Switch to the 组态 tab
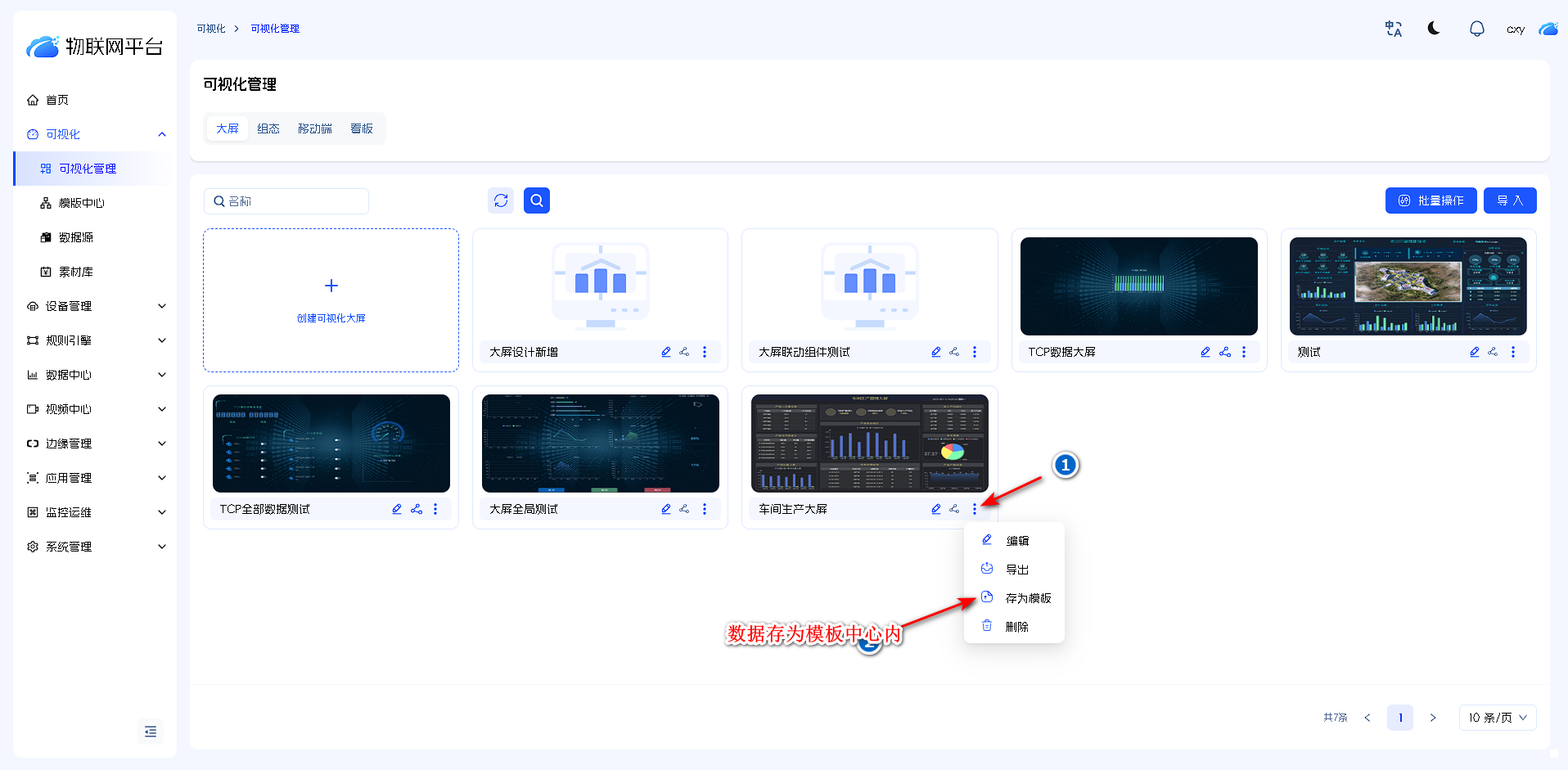1568x770 pixels. tap(268, 128)
